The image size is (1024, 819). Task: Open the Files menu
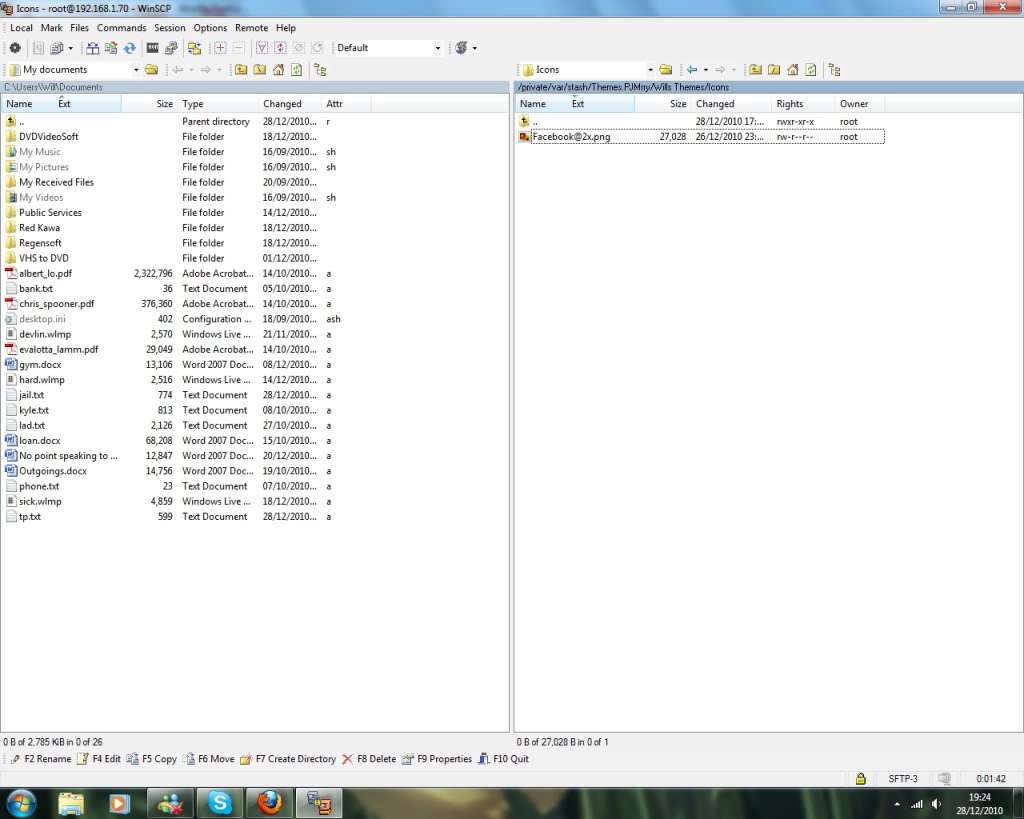[79, 27]
